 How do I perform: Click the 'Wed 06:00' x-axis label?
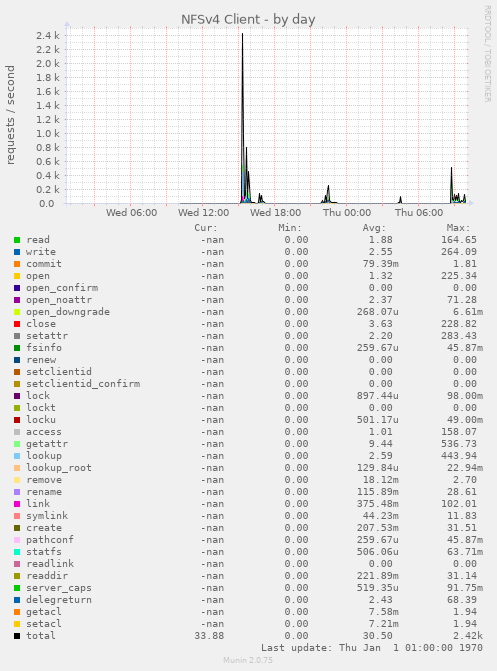(x=131, y=213)
